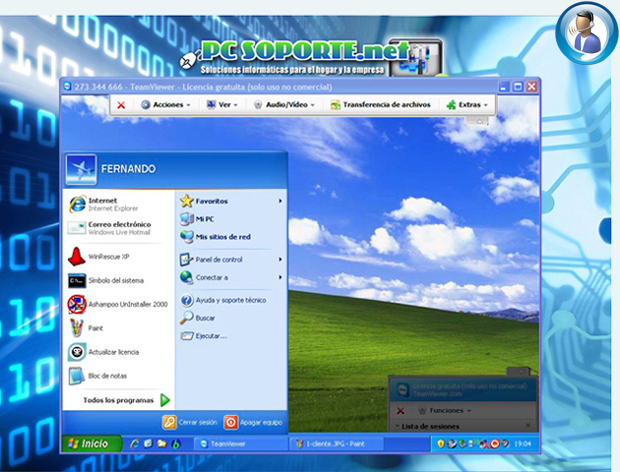Open Paint from the Start menu

(98, 327)
